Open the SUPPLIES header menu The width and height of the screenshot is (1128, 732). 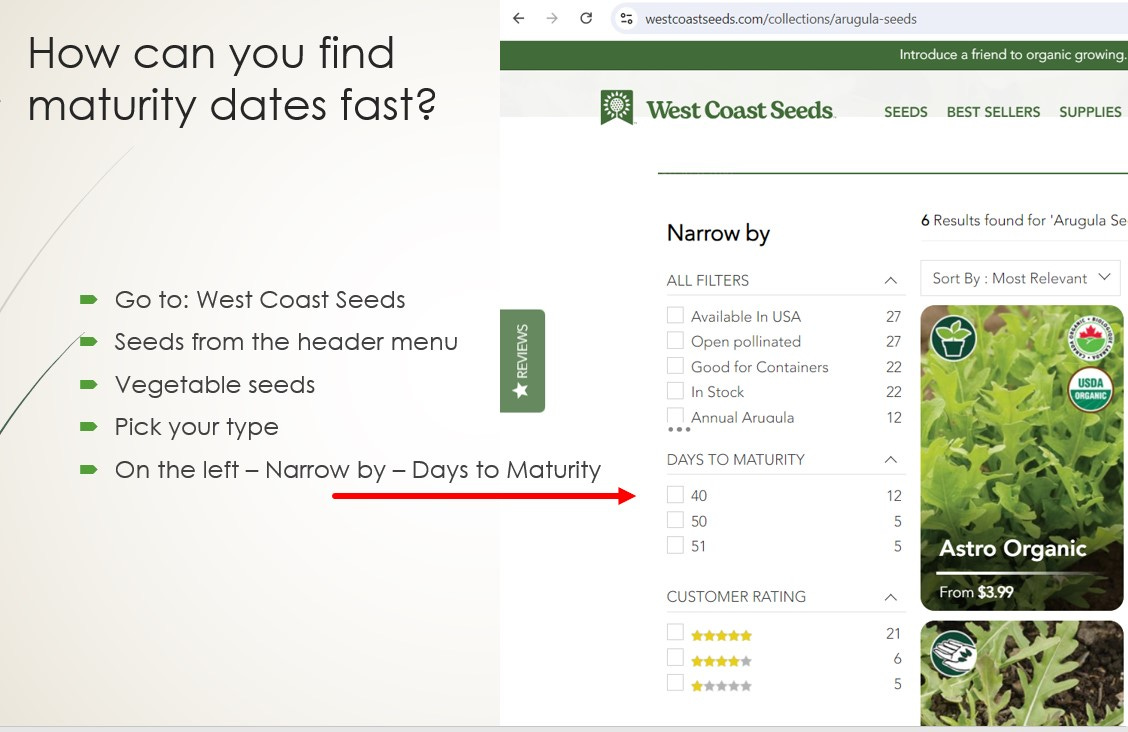coord(1090,112)
